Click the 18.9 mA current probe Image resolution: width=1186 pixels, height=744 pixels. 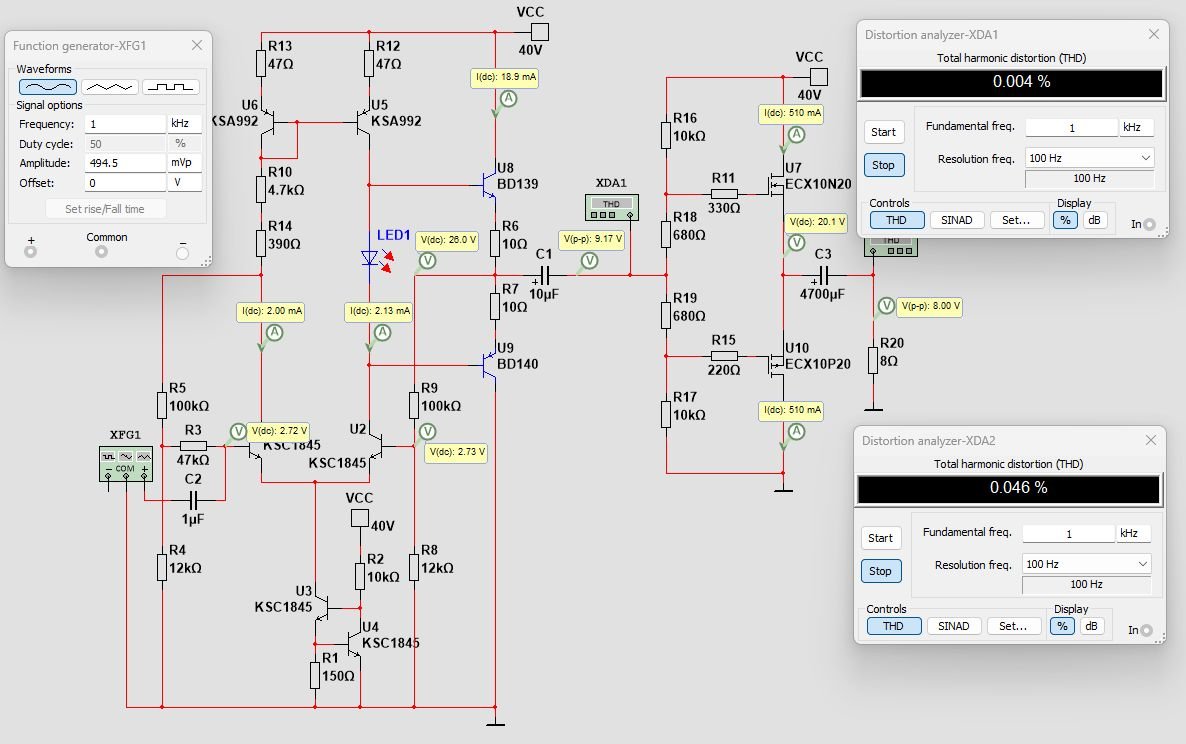coord(508,99)
